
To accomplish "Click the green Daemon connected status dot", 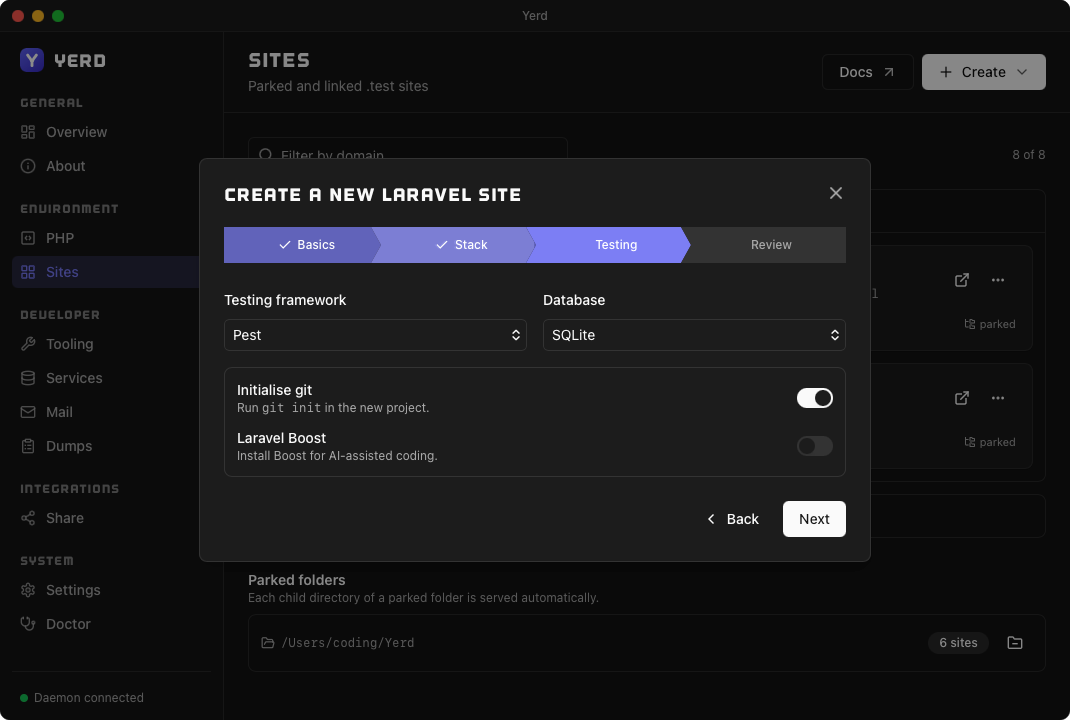I will click(24, 697).
